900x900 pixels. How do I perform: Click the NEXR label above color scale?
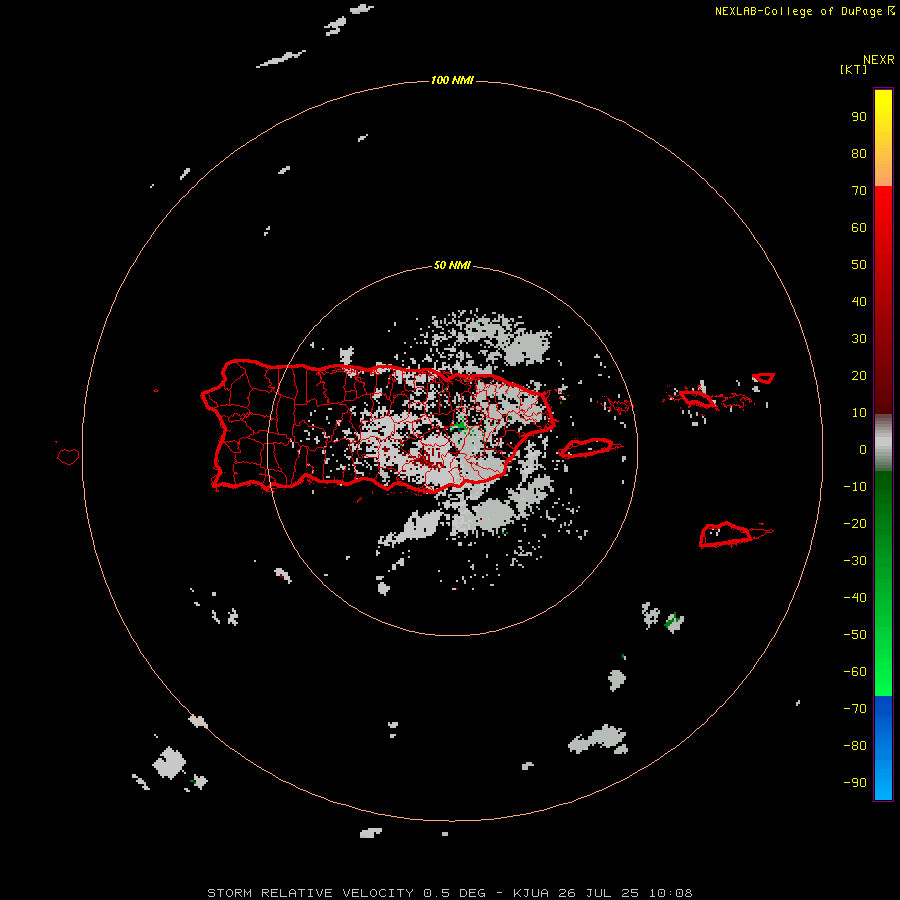click(879, 60)
